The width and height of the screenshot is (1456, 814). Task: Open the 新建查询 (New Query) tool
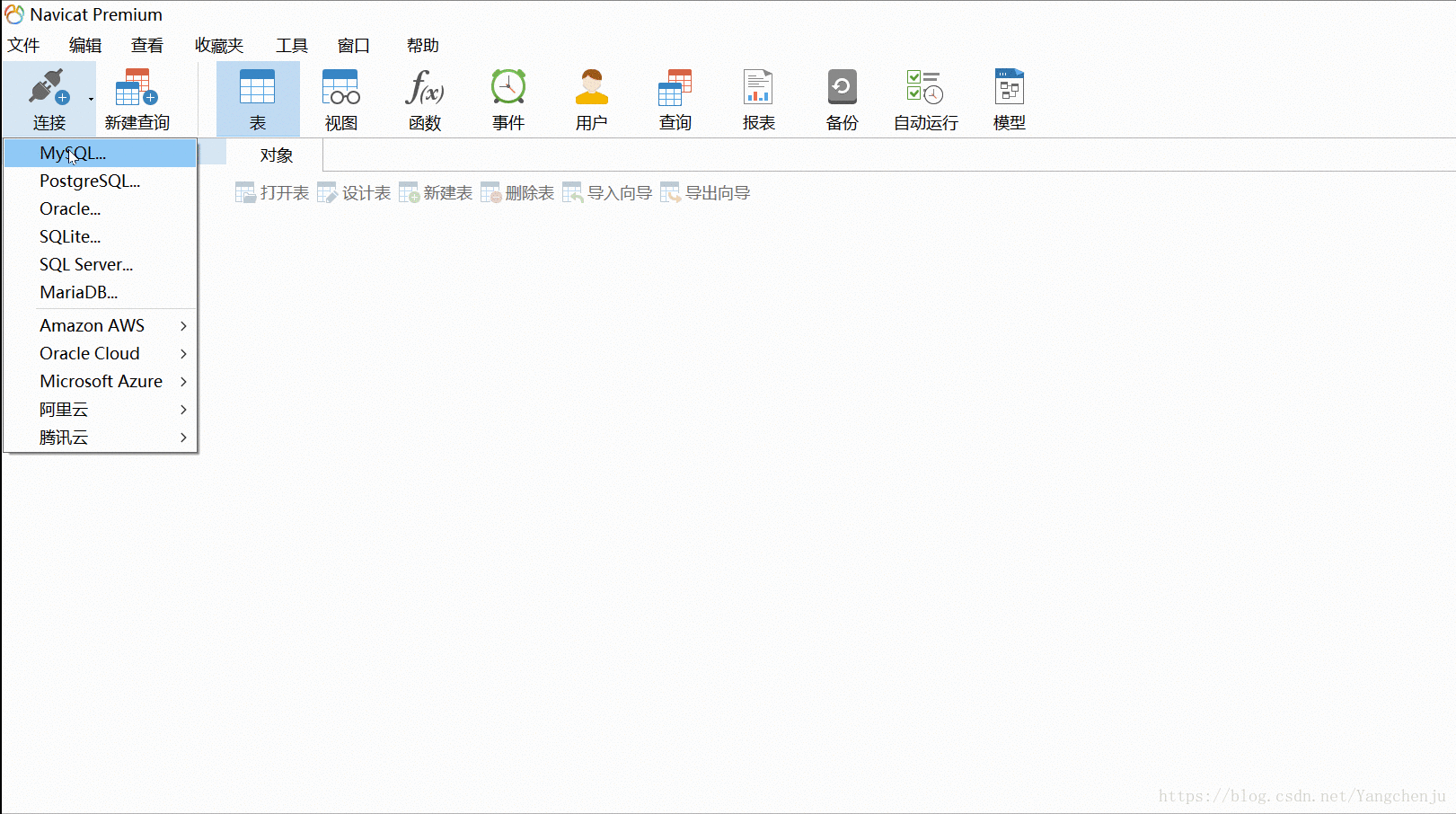[x=136, y=97]
